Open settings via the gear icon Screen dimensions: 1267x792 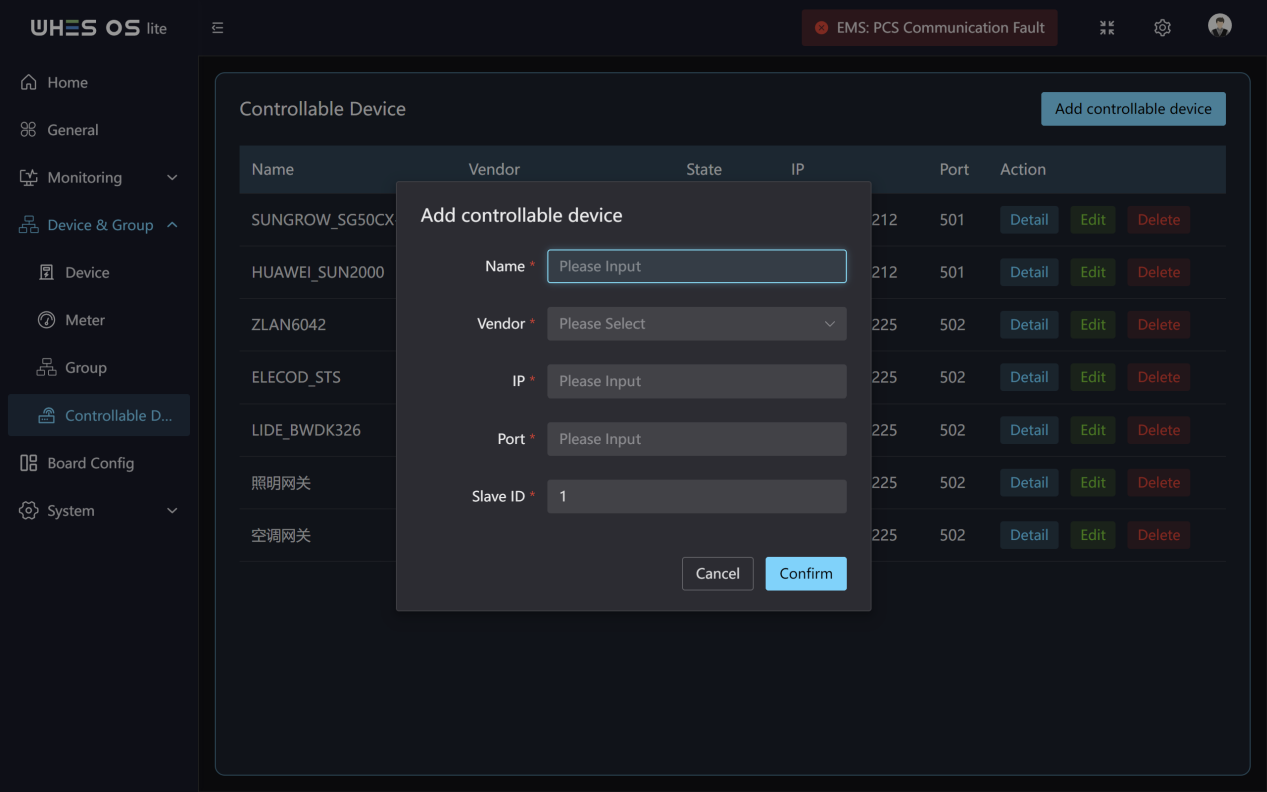point(1162,28)
